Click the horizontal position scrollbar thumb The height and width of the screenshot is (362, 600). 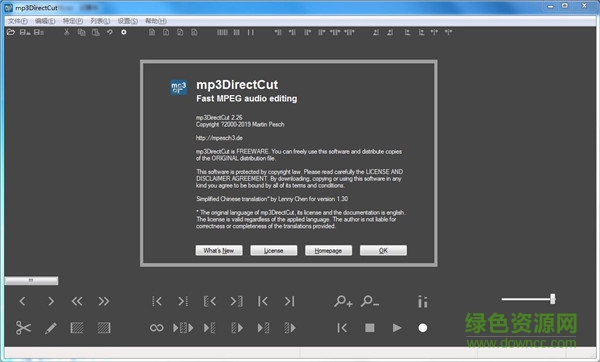[31, 281]
